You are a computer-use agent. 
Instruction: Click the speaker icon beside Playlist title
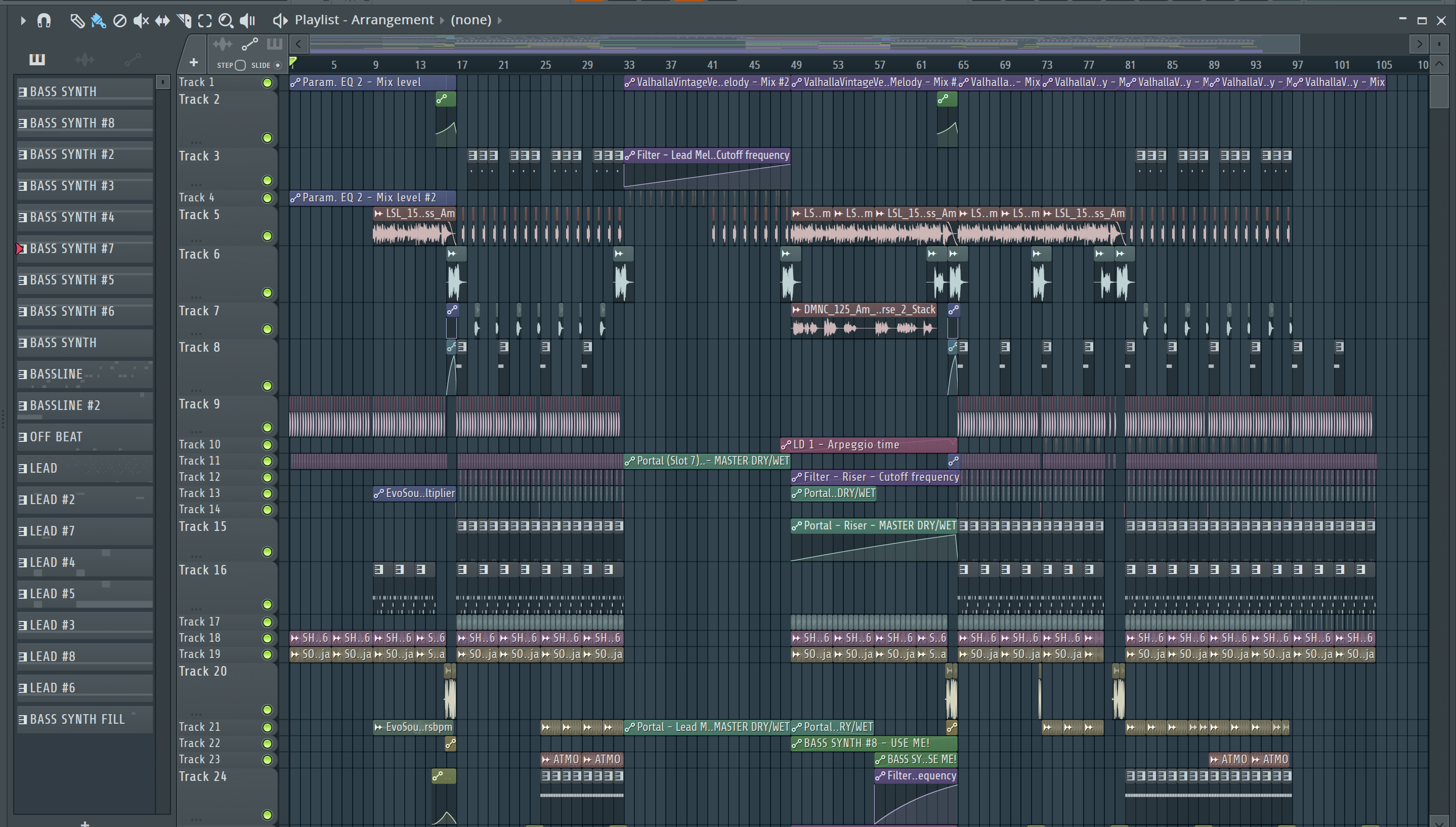280,20
